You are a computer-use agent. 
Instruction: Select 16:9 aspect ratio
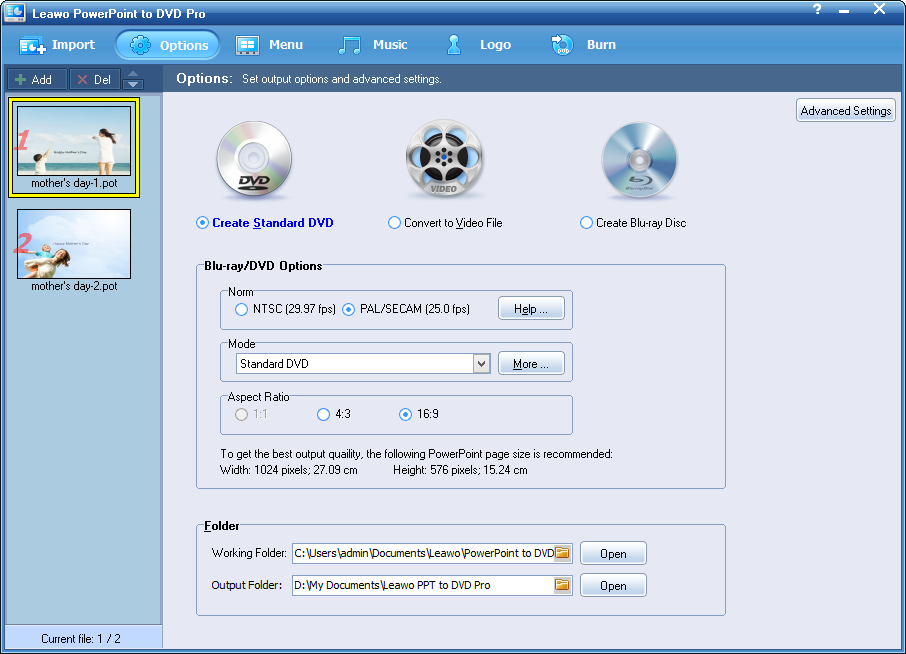click(419, 414)
